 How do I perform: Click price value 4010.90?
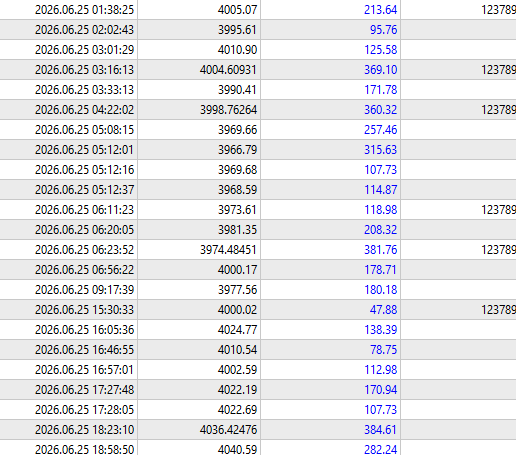[237, 50]
